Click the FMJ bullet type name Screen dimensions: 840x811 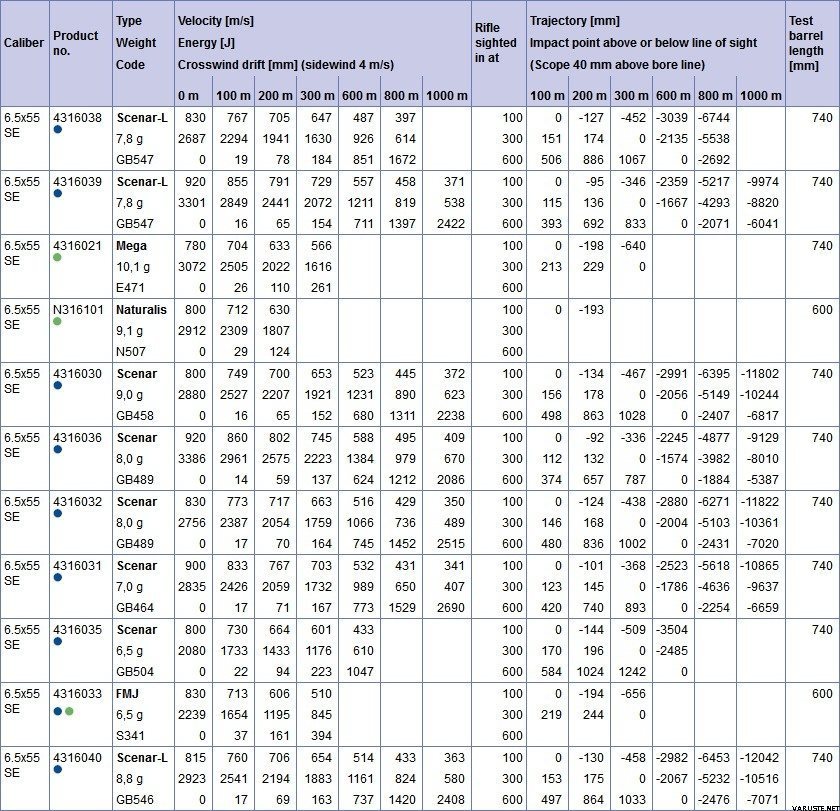tap(128, 694)
